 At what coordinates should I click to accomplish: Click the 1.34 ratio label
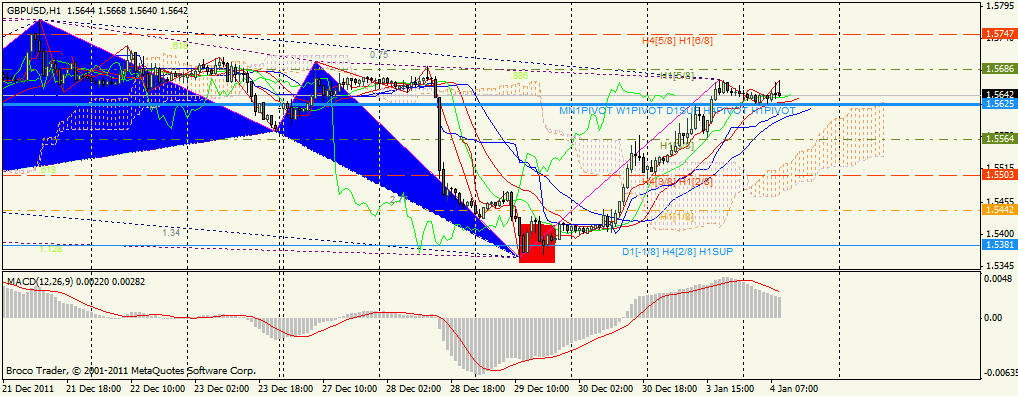click(171, 232)
